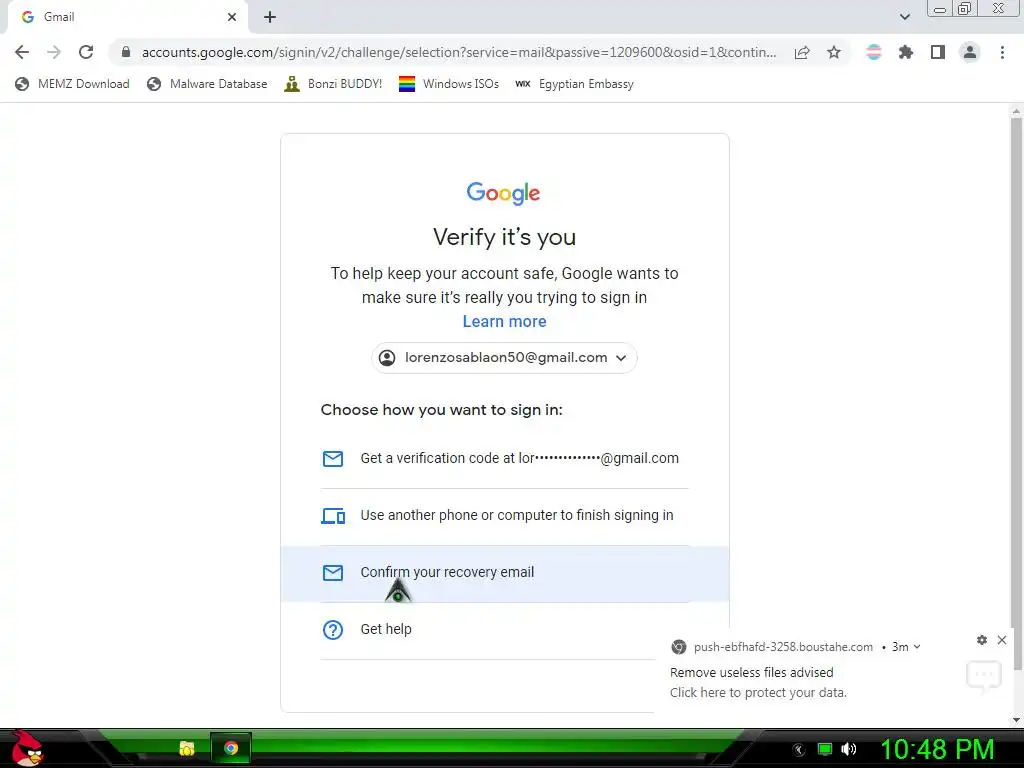Open site security lock info
Image resolution: width=1024 pixels, height=768 pixels.
click(x=126, y=52)
